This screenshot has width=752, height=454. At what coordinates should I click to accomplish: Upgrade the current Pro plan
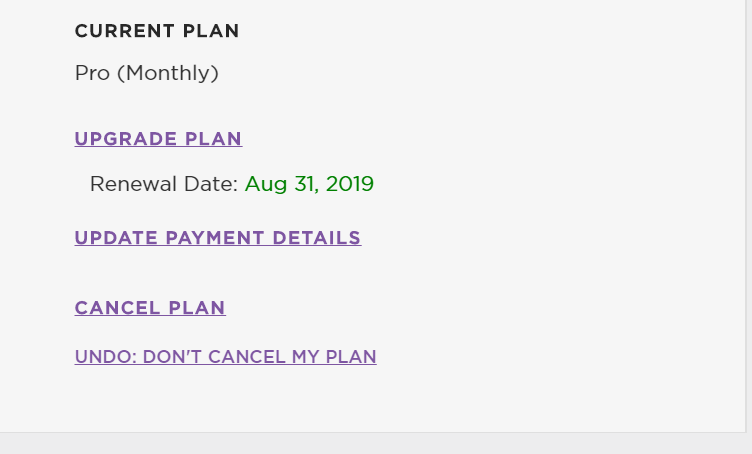[x=158, y=139]
